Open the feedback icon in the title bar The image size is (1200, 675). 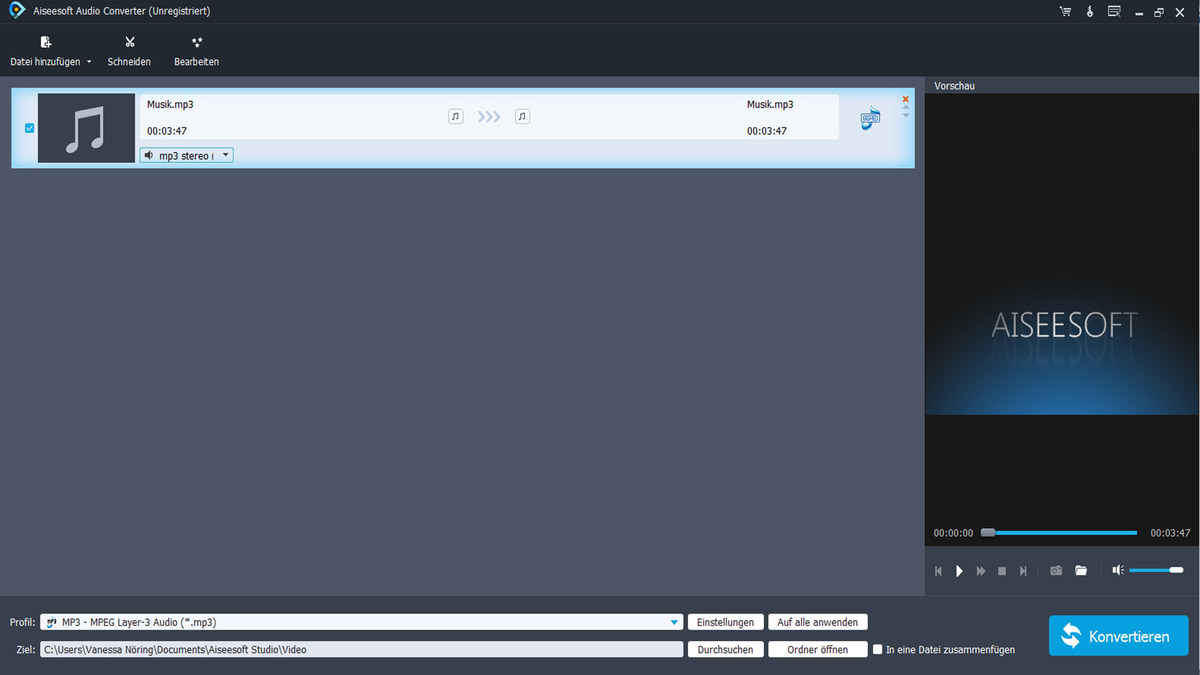pyautogui.click(x=1113, y=11)
